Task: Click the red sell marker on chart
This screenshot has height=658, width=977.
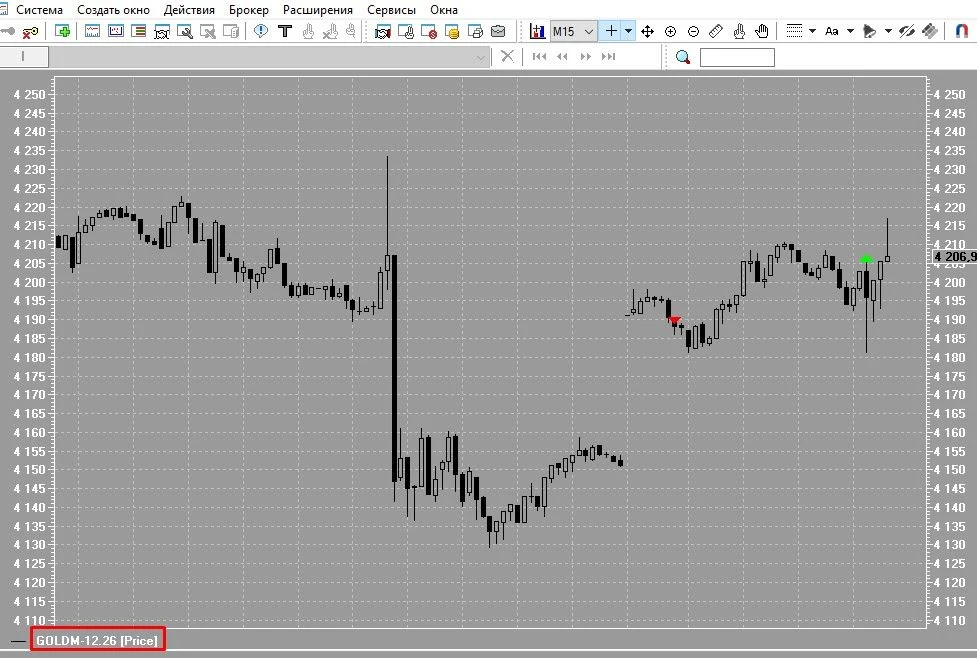Action: 675,320
